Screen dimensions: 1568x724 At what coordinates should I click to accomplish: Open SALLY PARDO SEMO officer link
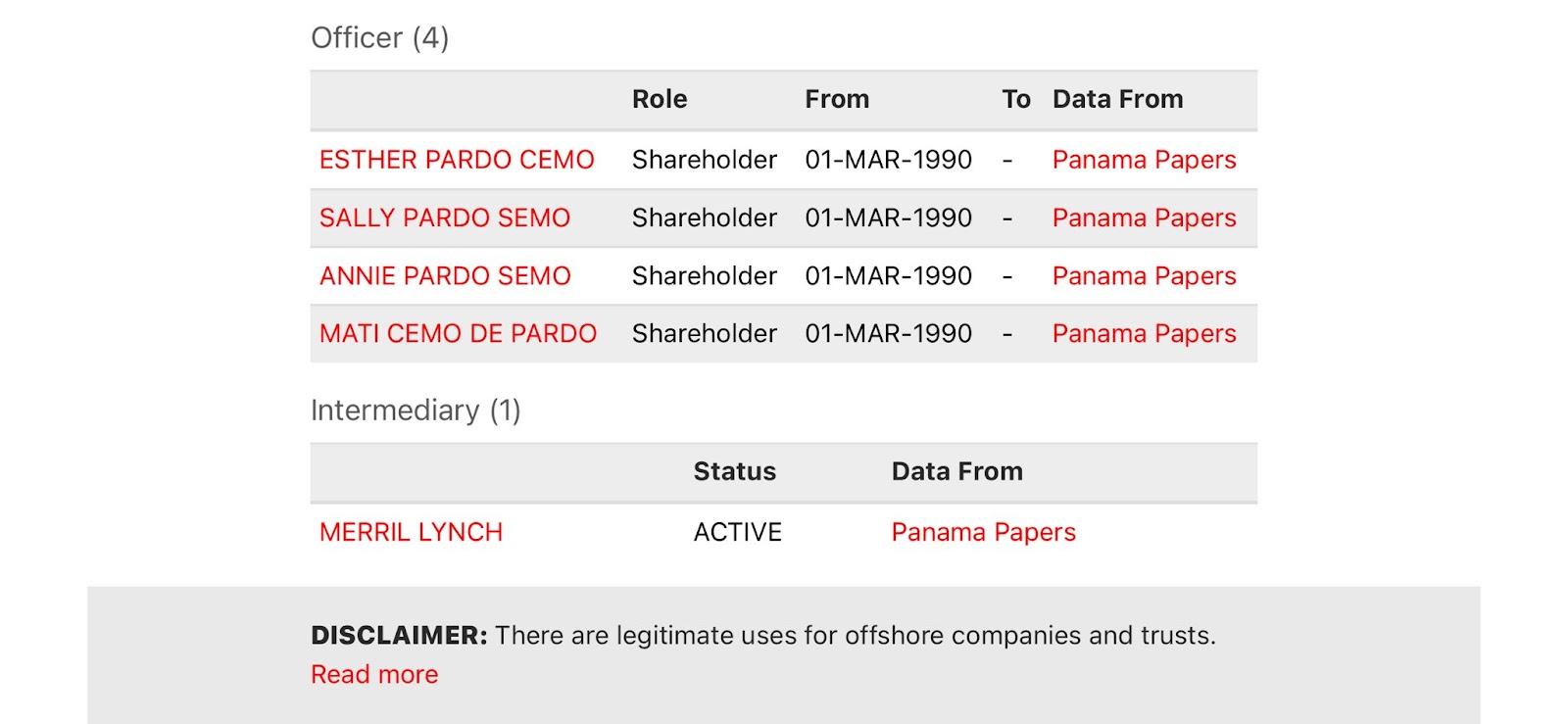coord(445,217)
